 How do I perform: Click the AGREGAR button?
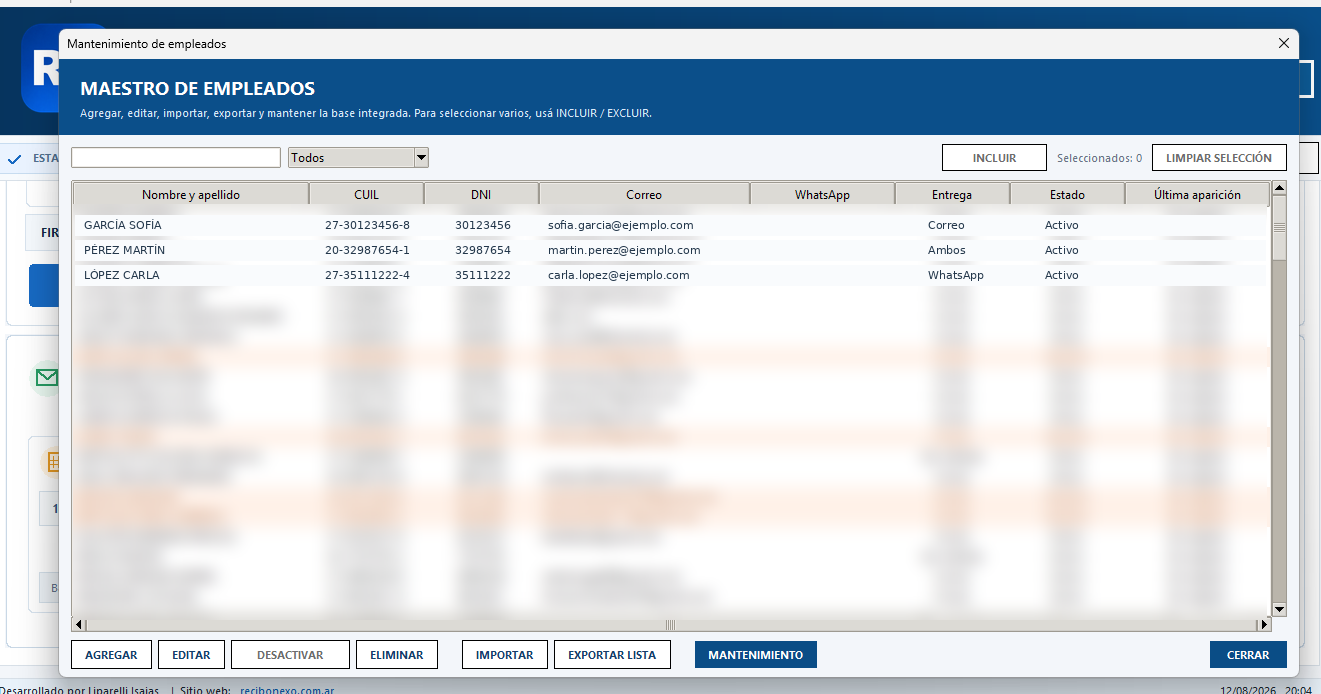click(x=111, y=655)
